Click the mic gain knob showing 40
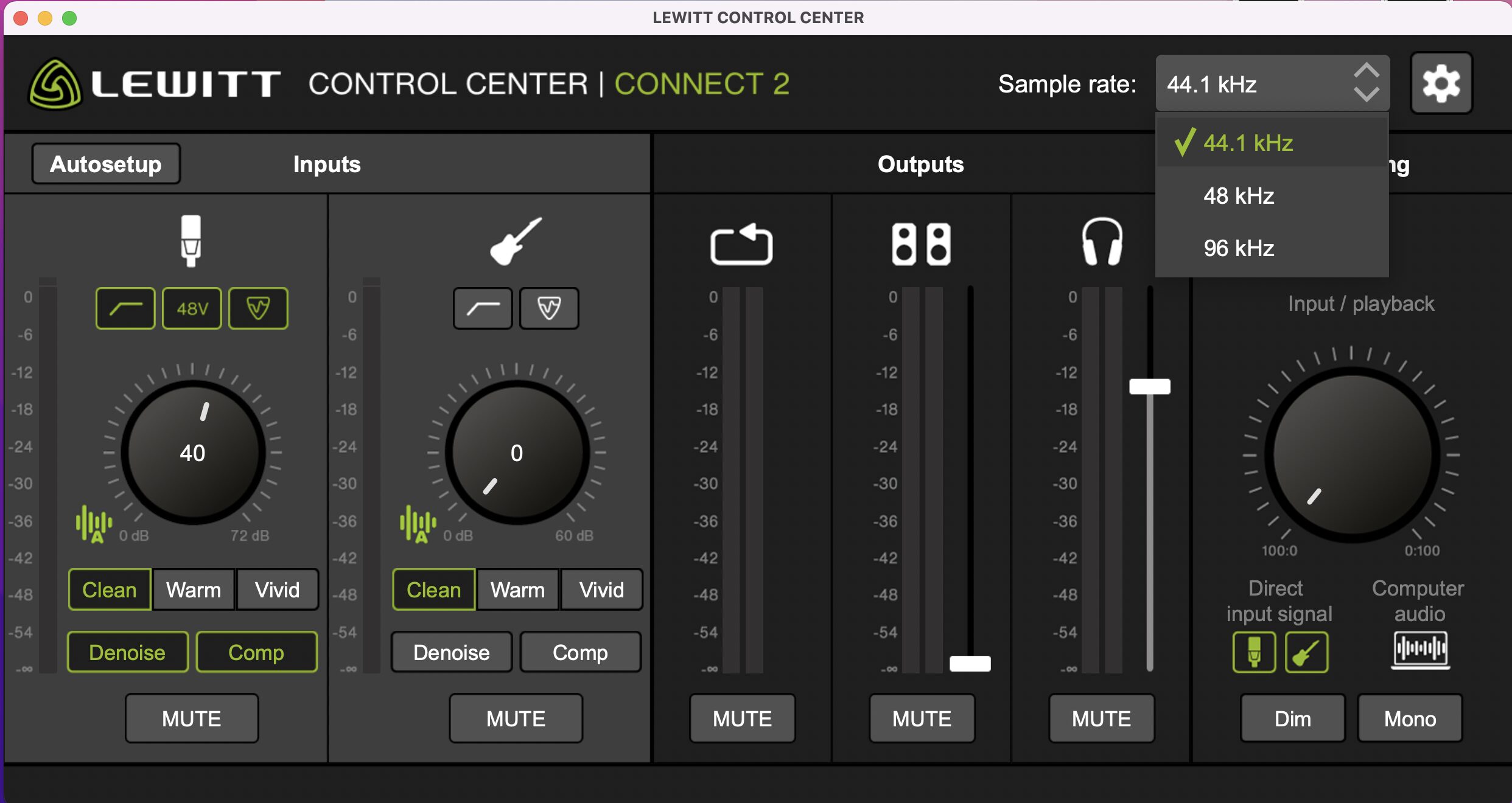 pos(192,453)
